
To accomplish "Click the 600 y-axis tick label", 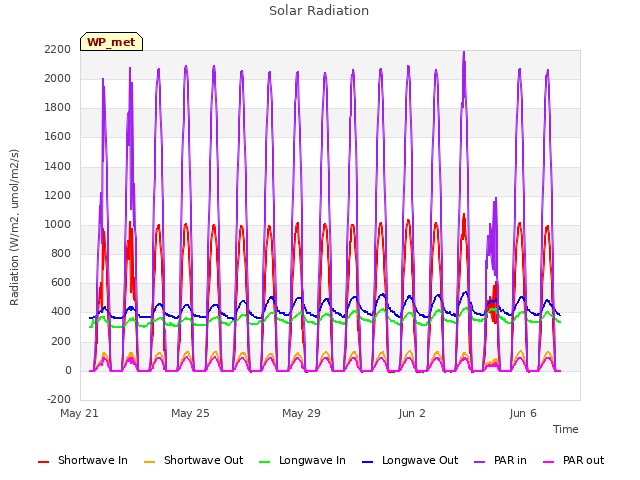I will pos(61,283).
